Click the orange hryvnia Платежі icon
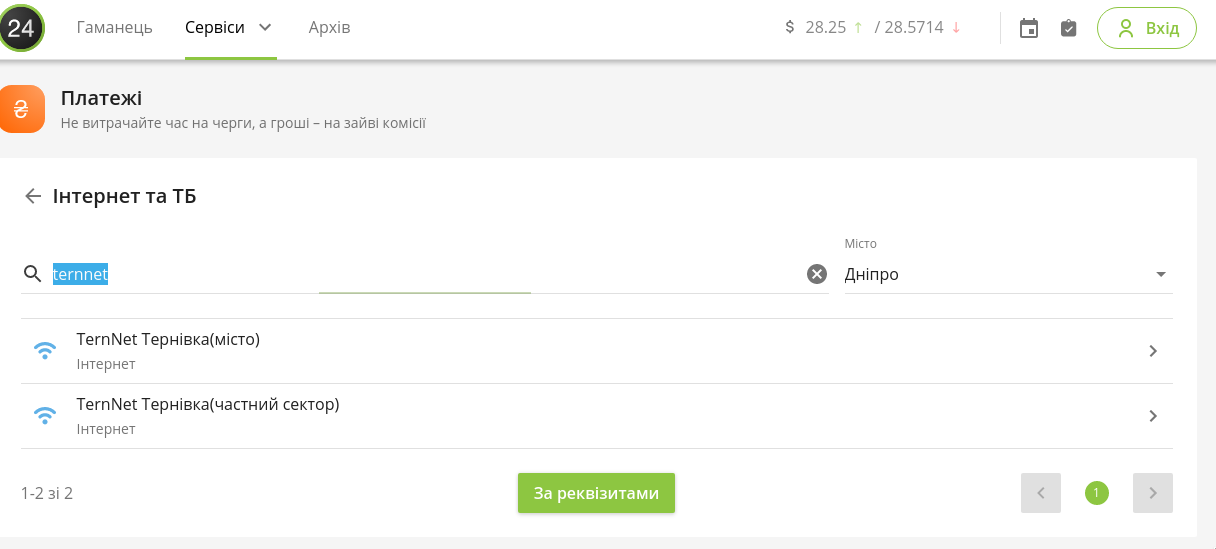This screenshot has width=1216, height=549. 22,109
